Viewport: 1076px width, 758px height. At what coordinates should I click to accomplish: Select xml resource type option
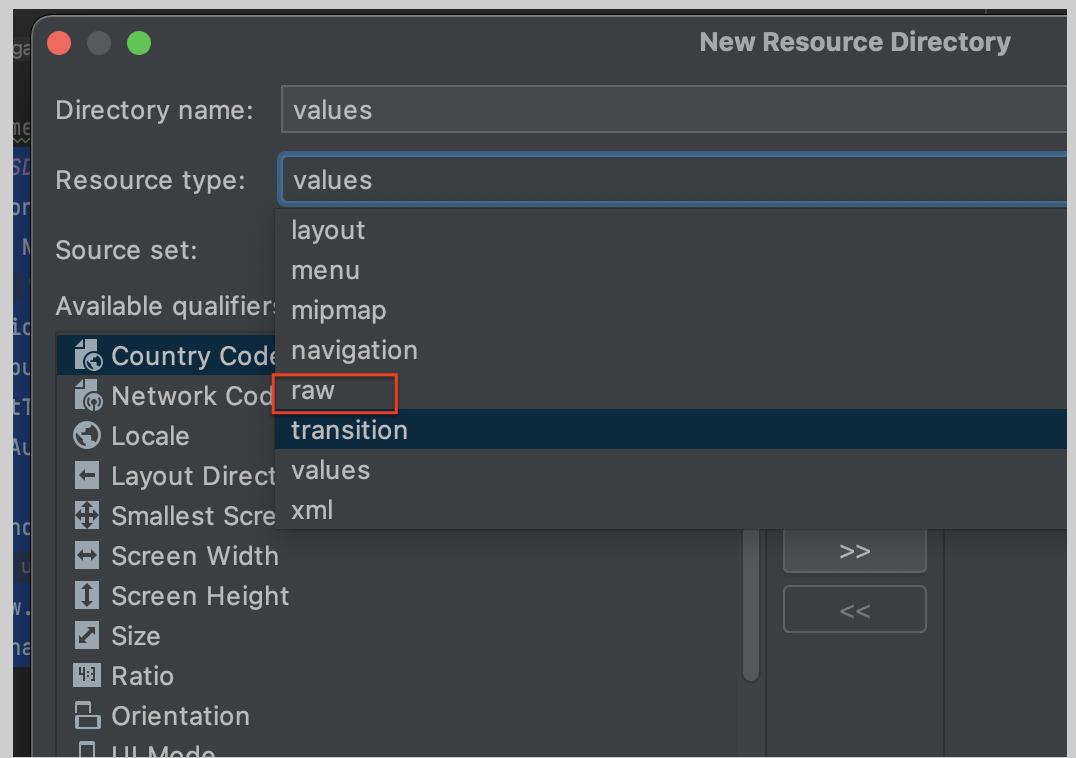point(670,510)
